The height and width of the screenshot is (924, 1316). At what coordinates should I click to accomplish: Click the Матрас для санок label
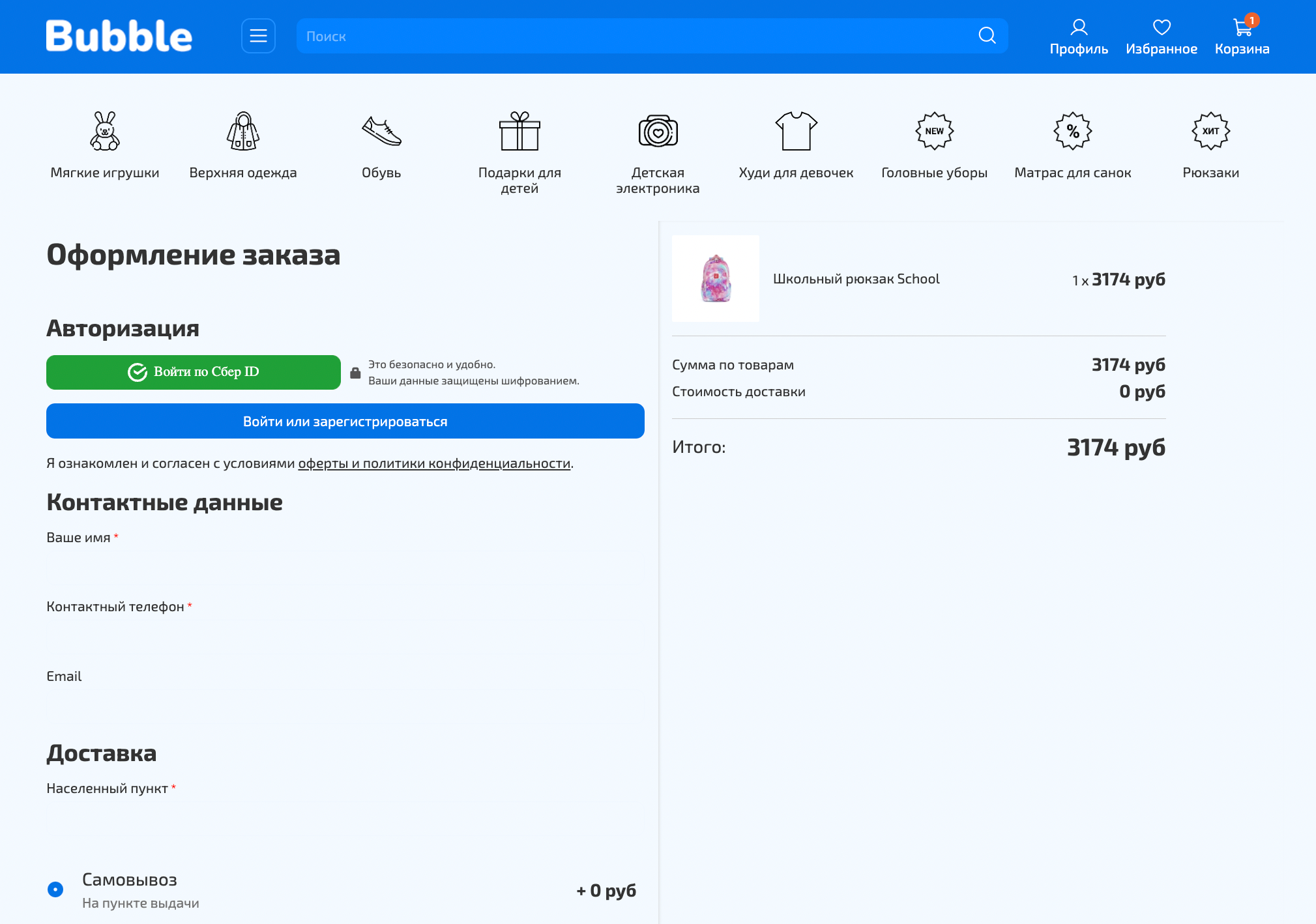[x=1072, y=173]
